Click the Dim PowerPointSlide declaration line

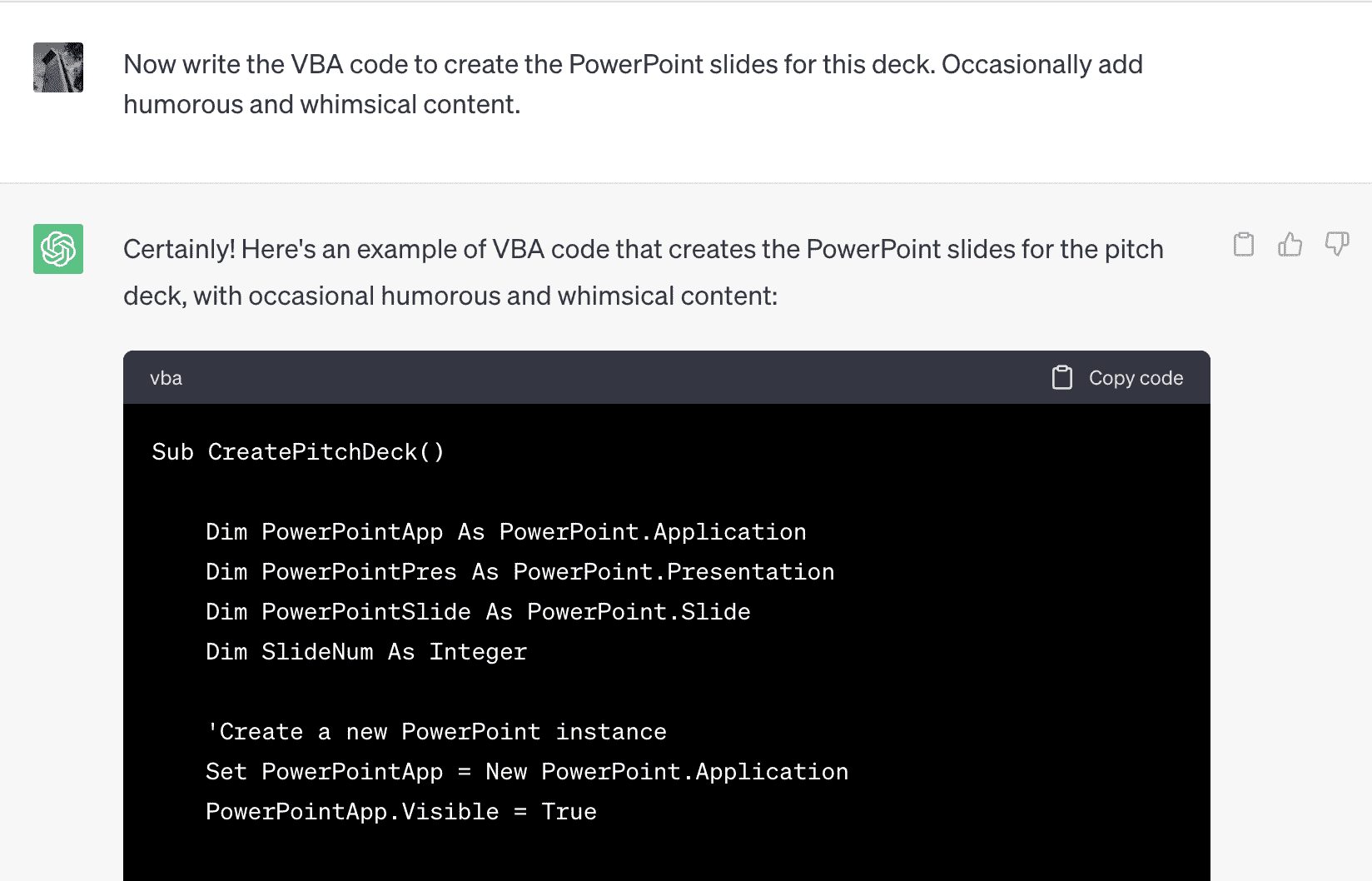478,612
